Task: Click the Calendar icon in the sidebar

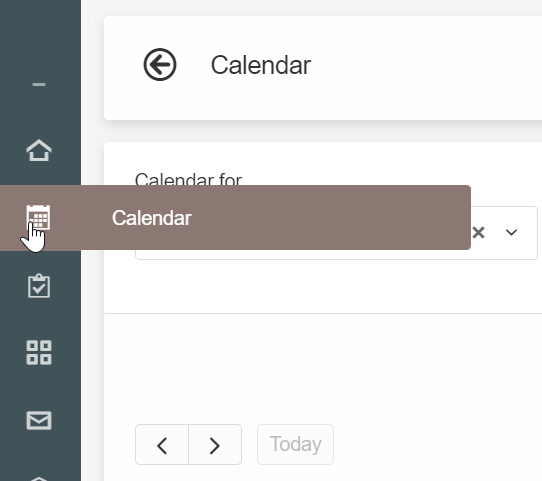Action: point(38,217)
